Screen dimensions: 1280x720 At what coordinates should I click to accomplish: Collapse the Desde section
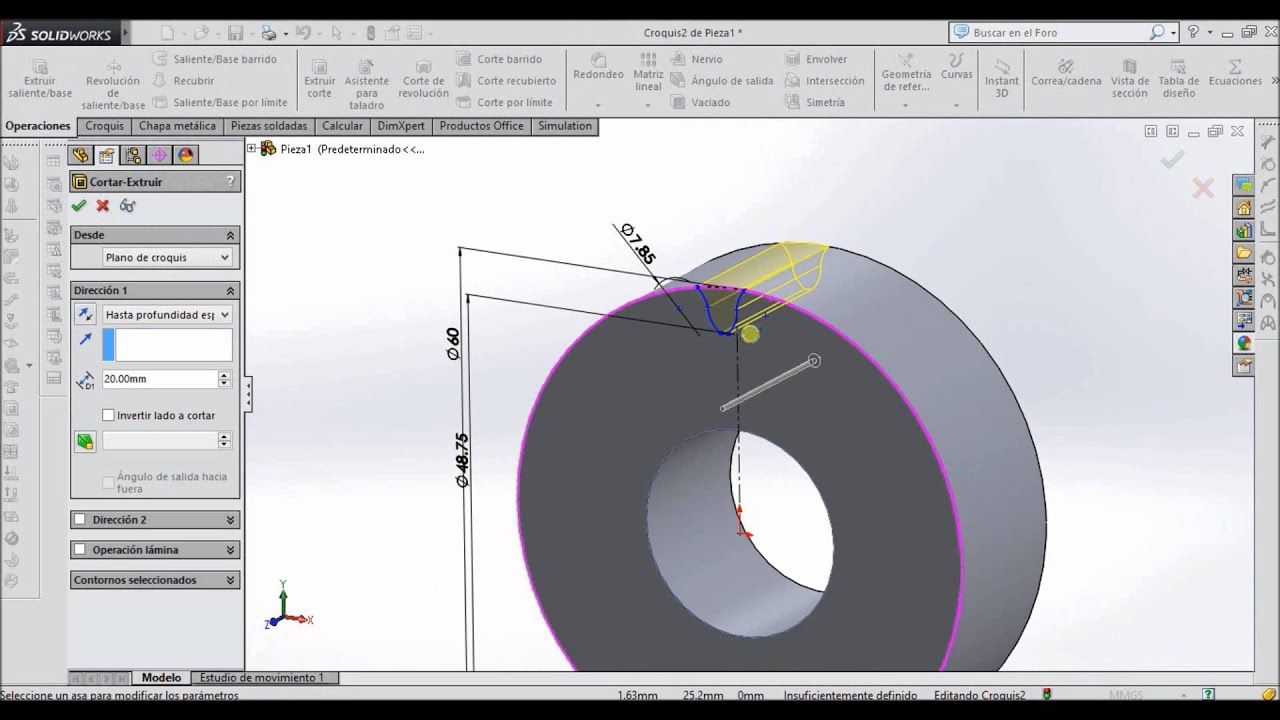(230, 235)
